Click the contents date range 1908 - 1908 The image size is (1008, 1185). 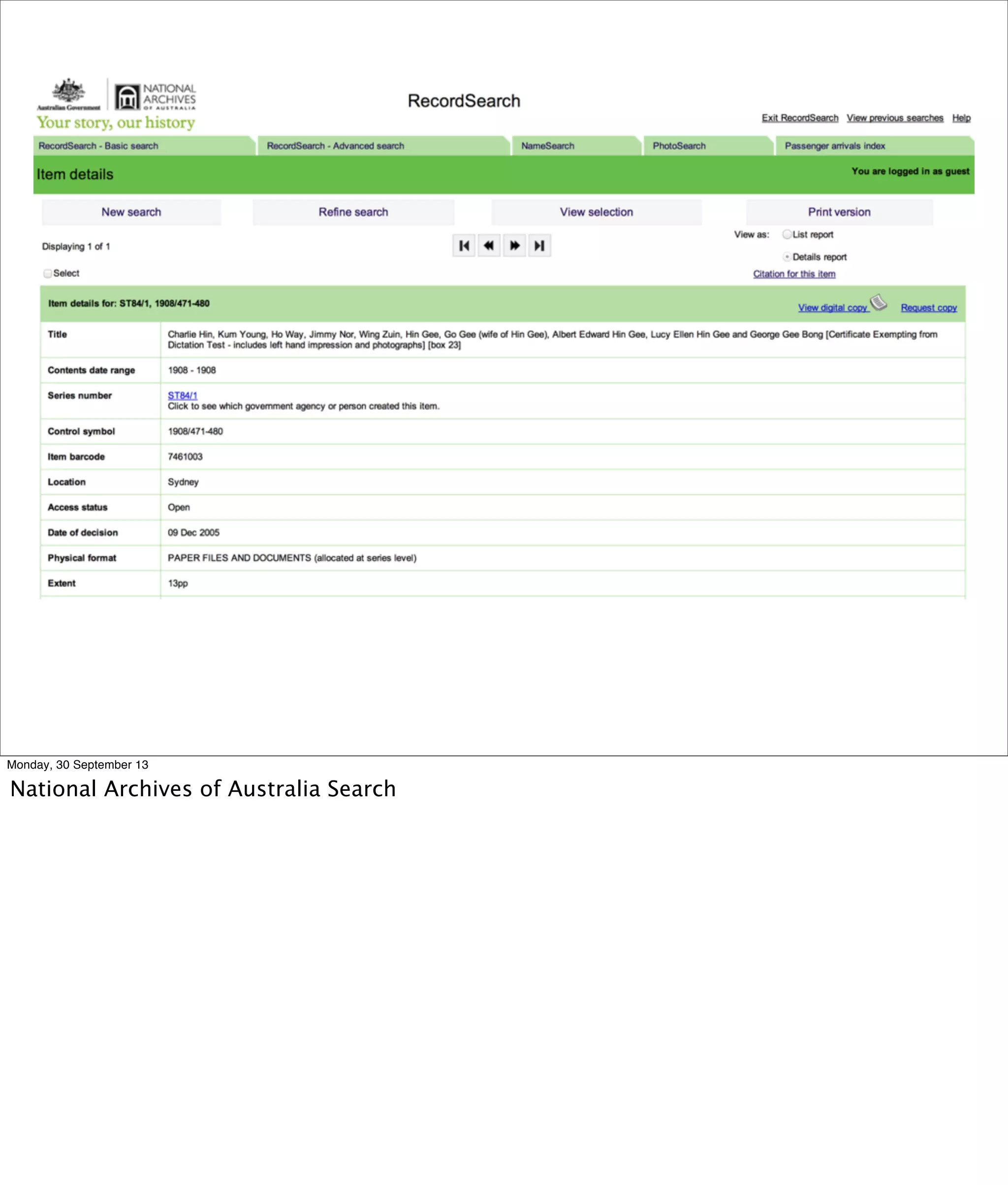point(192,370)
